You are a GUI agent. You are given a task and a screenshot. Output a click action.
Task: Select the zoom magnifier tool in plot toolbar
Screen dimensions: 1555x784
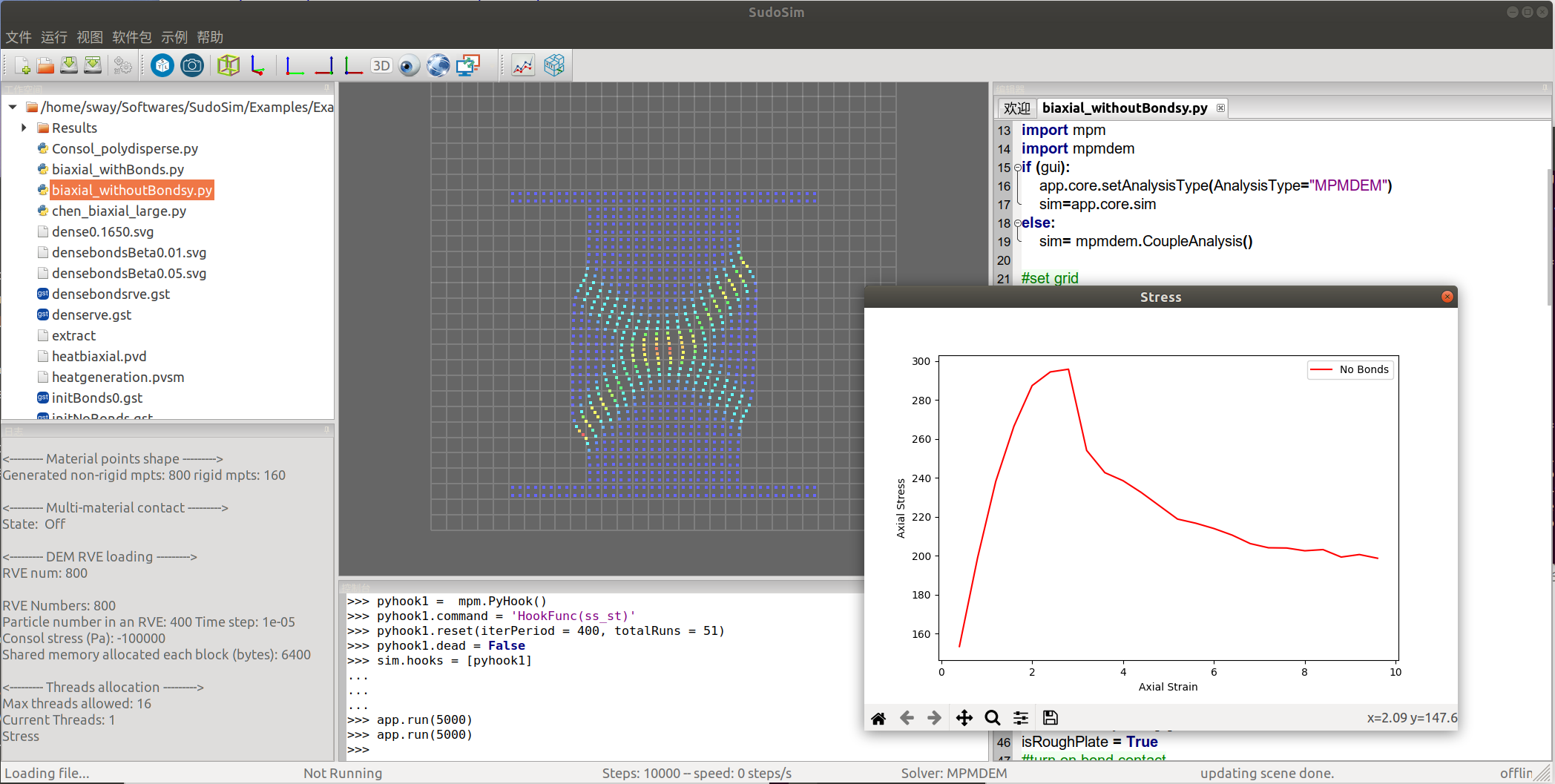[x=992, y=718]
